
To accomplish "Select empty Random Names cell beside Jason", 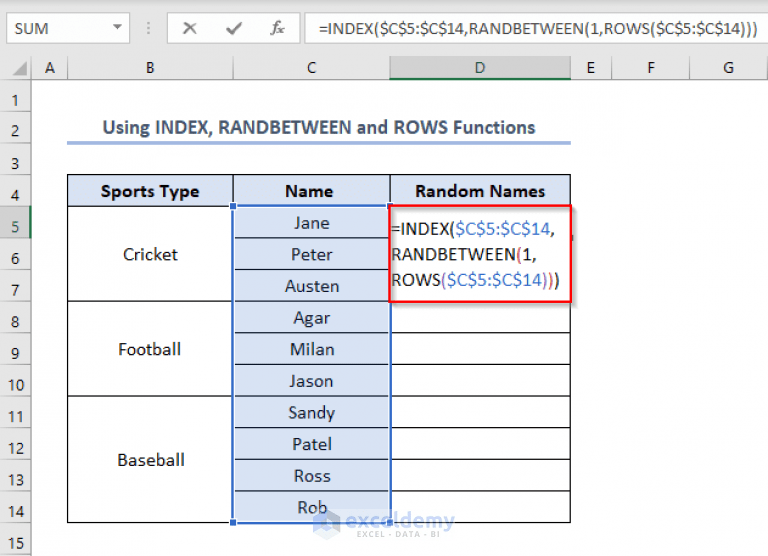I will (480, 381).
